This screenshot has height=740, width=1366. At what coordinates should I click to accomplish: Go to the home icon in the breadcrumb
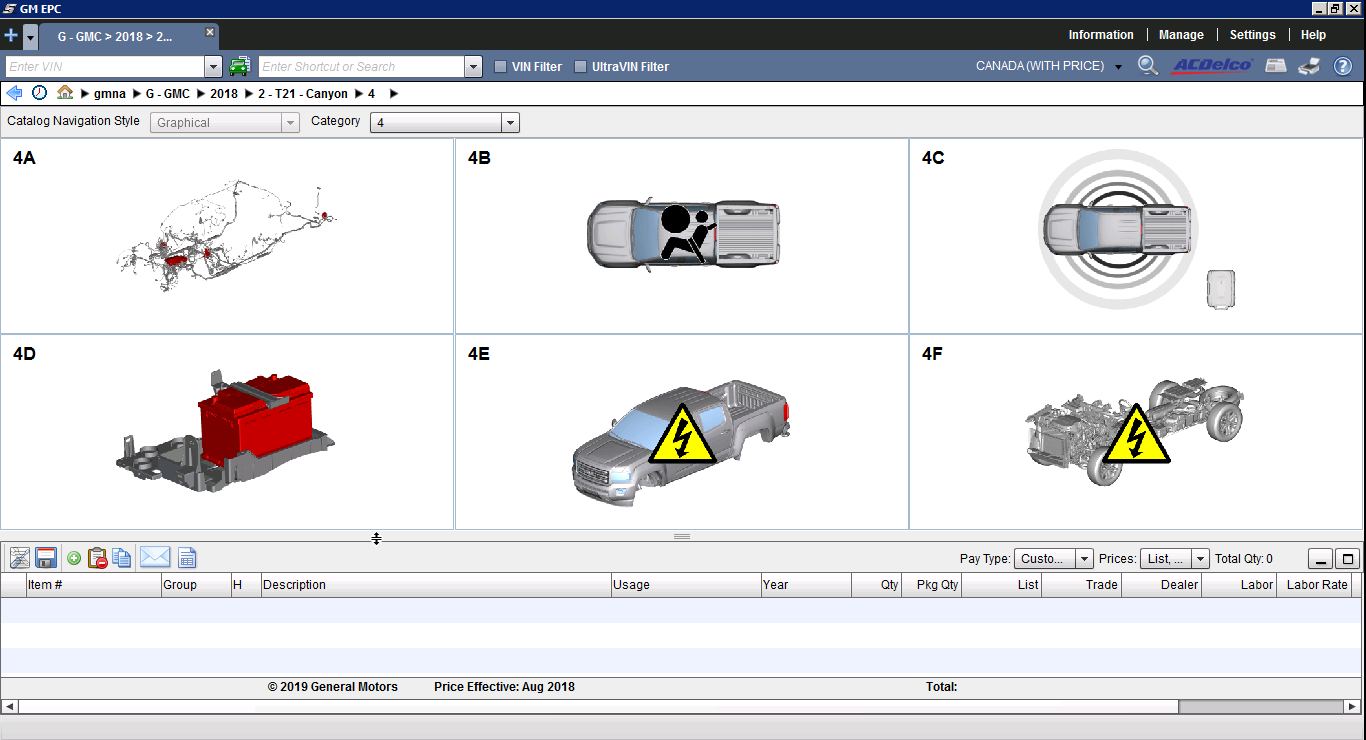click(65, 93)
